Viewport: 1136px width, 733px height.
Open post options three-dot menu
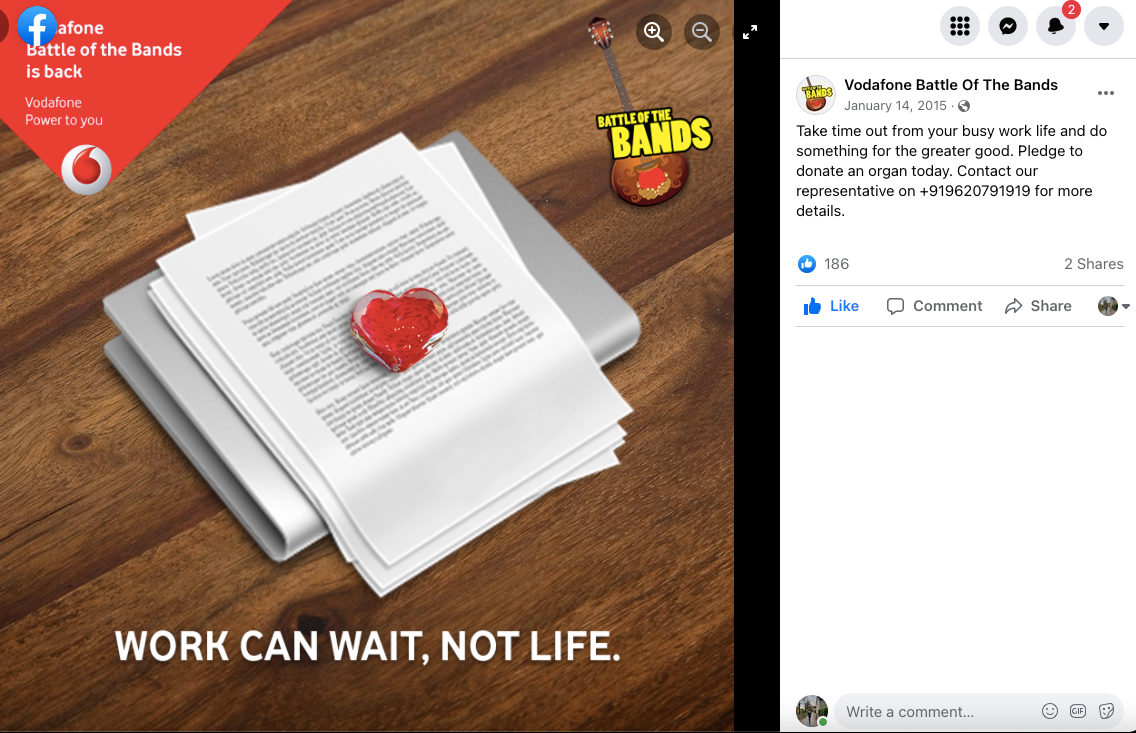click(x=1106, y=93)
